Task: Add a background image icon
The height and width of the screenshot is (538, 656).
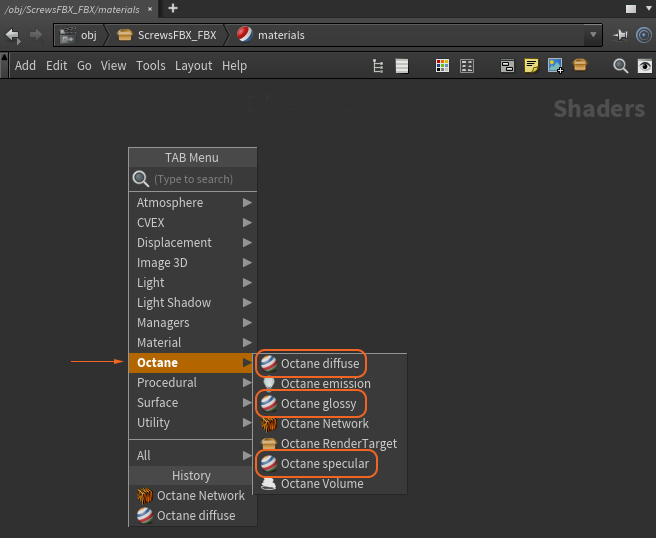Action: click(x=556, y=66)
